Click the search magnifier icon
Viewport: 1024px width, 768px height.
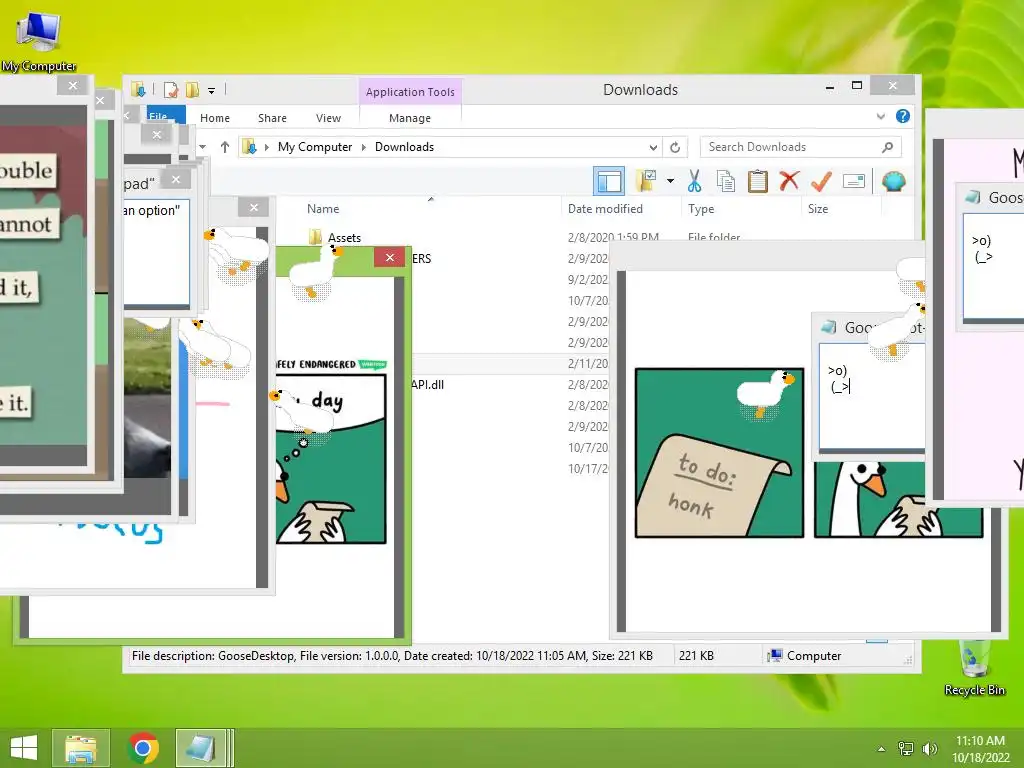pyautogui.click(x=887, y=147)
